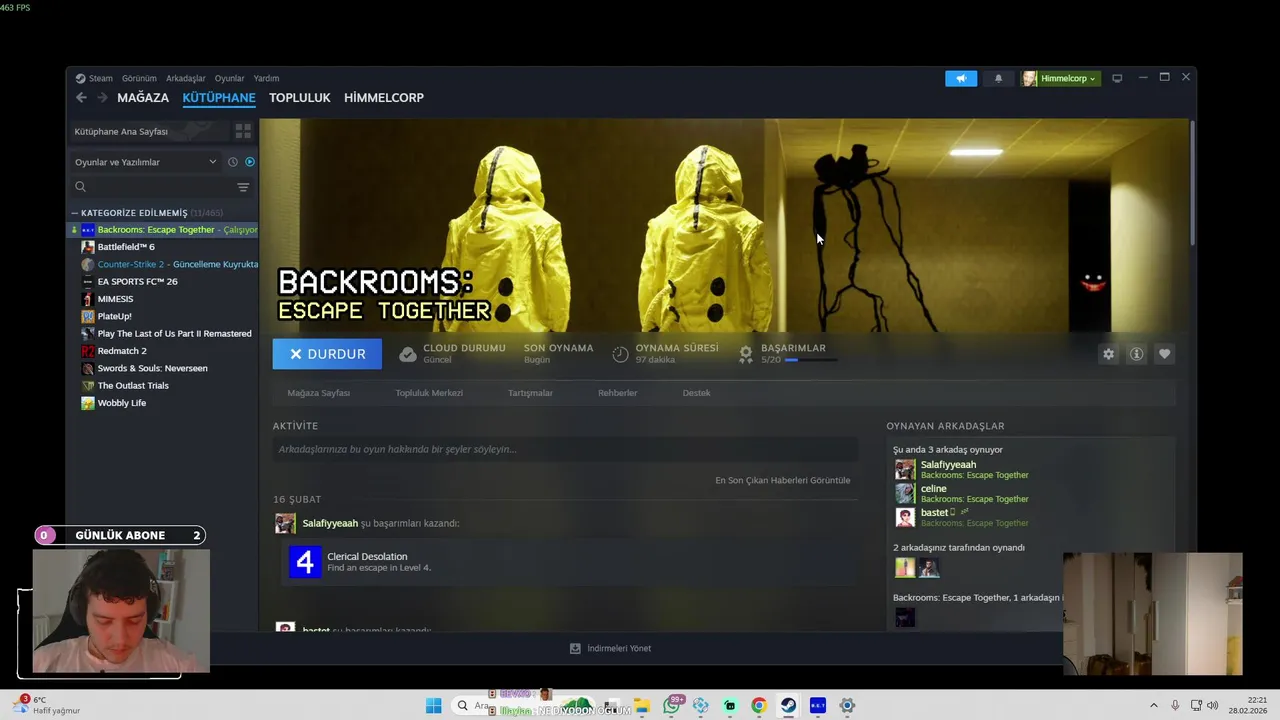Open the Oyunlar menu
The image size is (1280, 720).
pyautogui.click(x=229, y=78)
